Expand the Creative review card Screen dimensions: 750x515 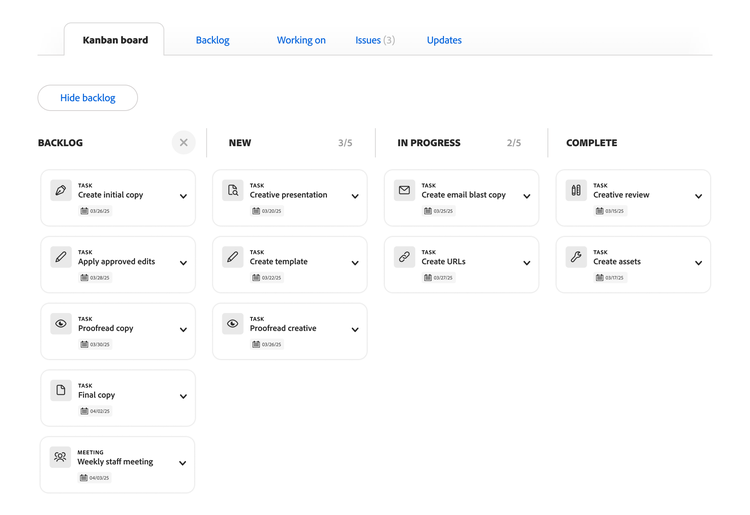click(x=698, y=196)
